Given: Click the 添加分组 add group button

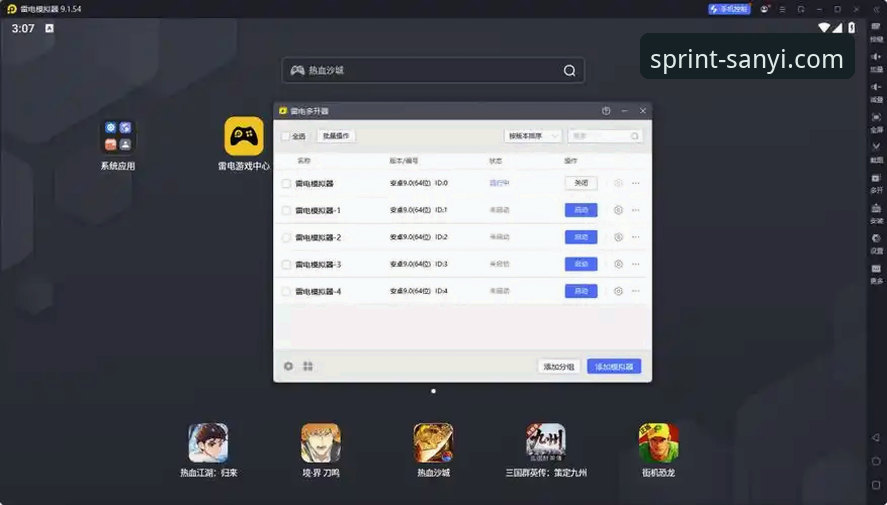Looking at the screenshot, I should point(559,366).
